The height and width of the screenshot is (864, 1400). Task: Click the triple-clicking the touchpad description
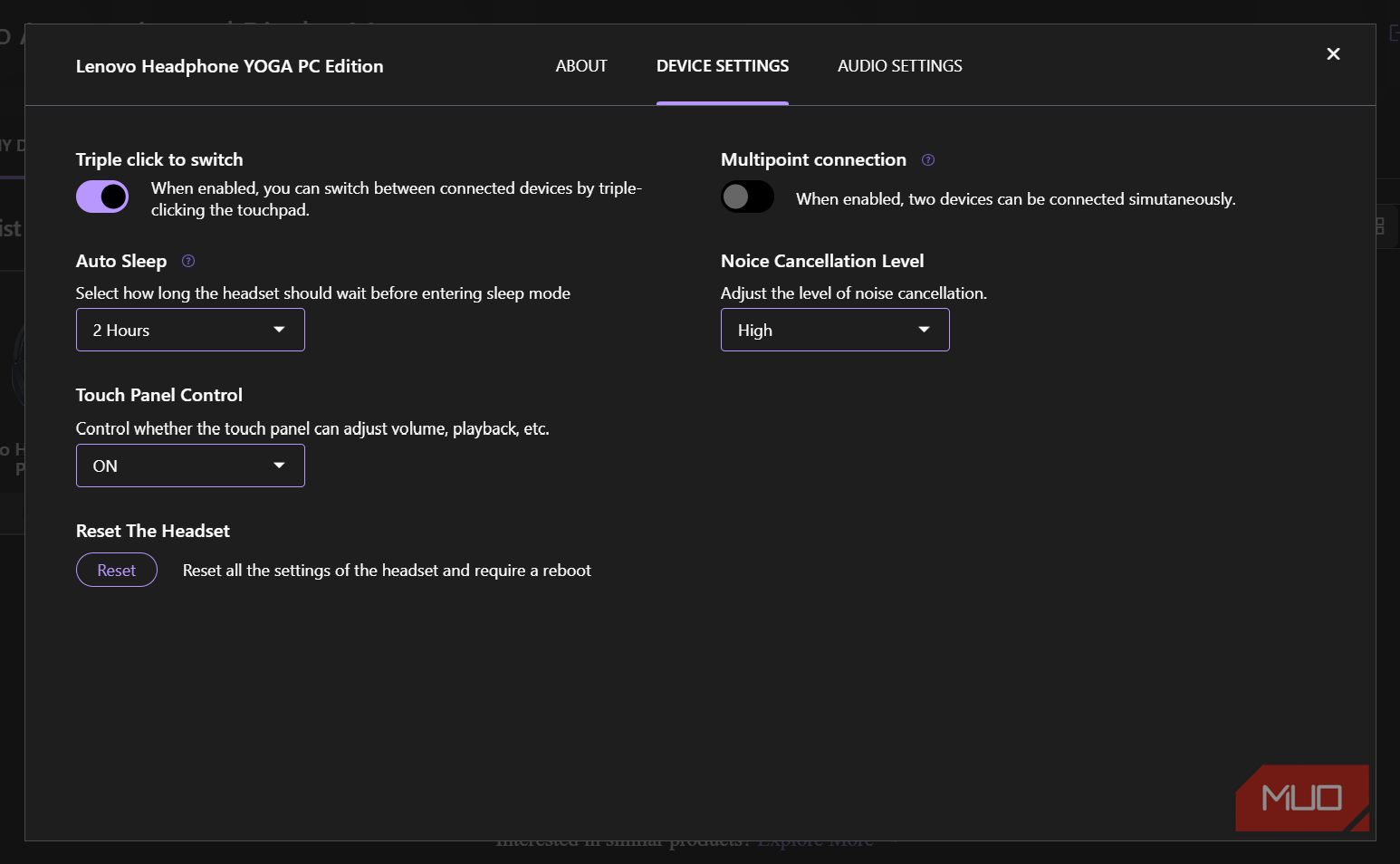click(397, 199)
